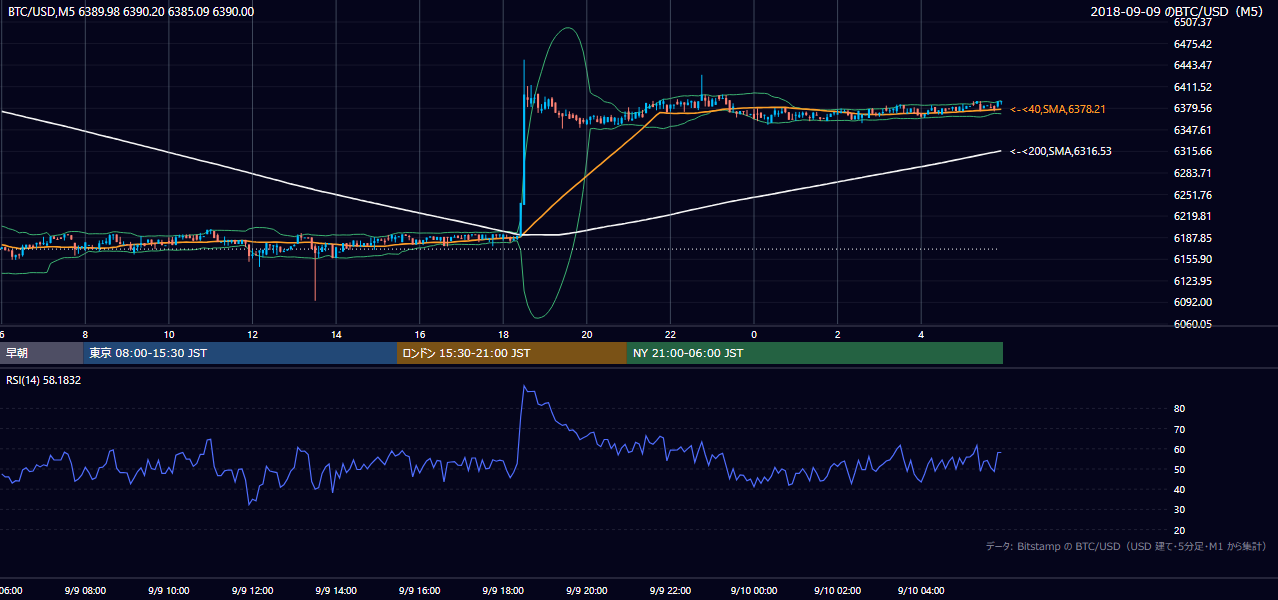Viewport: 1278px width, 600px height.
Task: Click the 9/9 18:00 time label
Action: coord(503,590)
